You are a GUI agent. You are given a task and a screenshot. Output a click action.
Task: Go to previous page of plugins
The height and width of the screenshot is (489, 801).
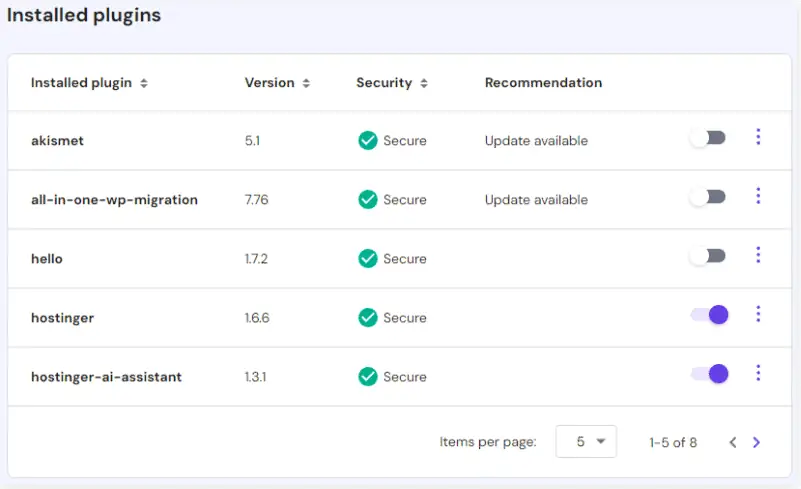733,442
